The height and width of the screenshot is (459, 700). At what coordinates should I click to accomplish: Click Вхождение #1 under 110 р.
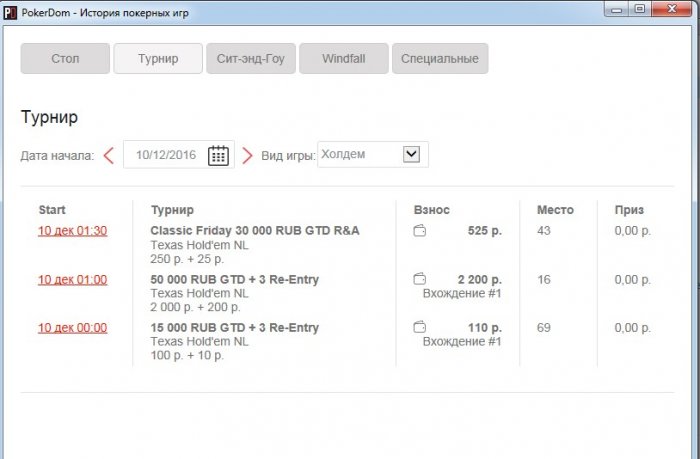[462, 342]
